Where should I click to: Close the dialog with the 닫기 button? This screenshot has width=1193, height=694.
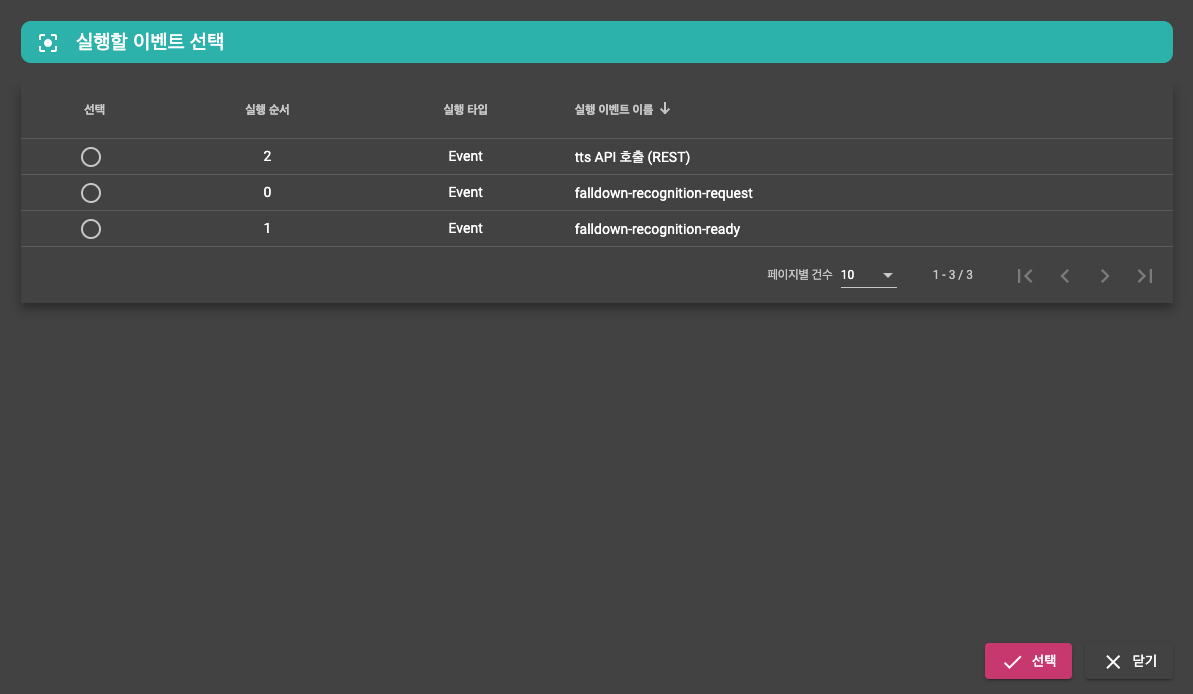click(1129, 661)
